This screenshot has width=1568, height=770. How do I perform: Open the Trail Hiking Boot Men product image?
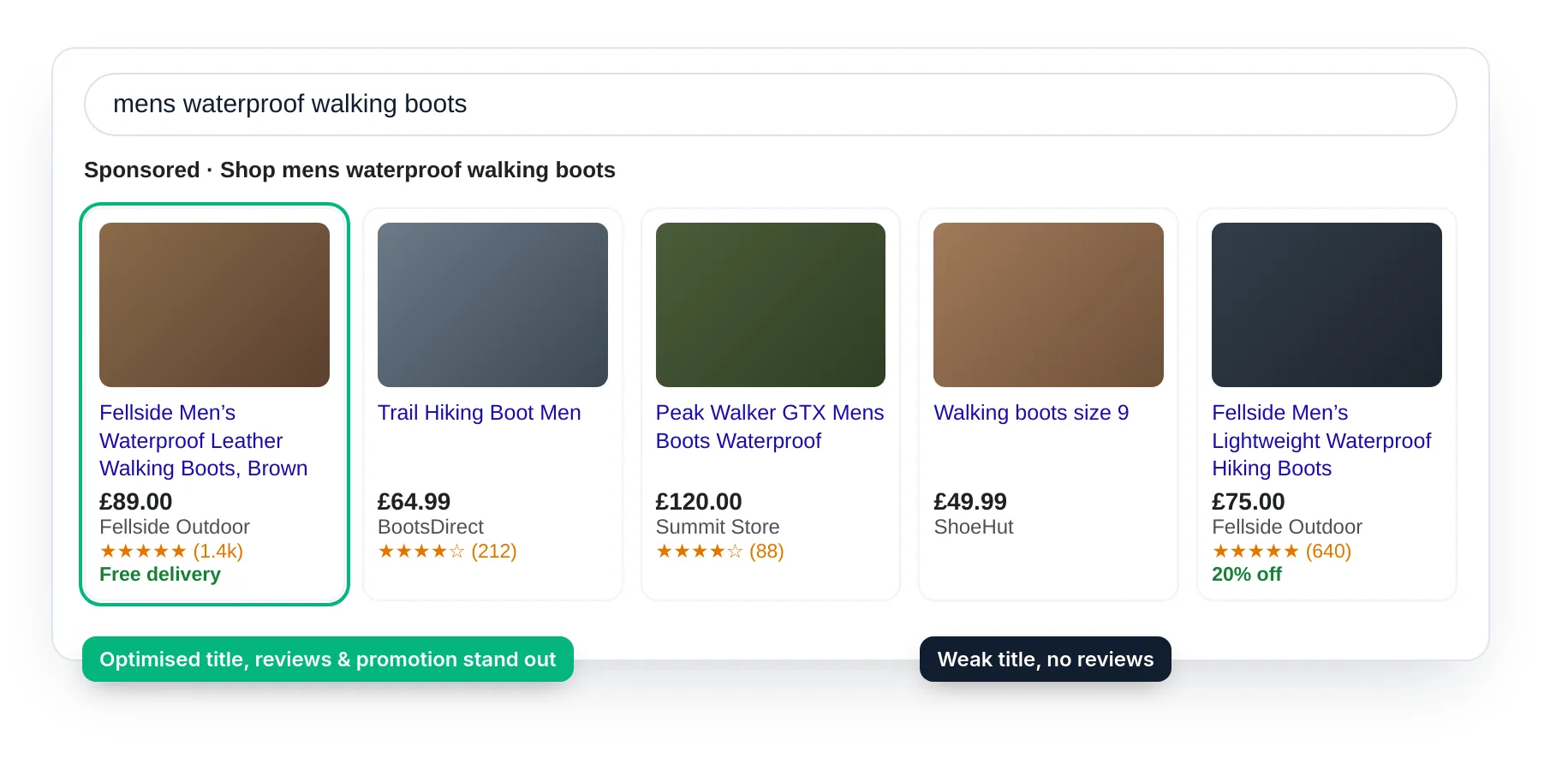pyautogui.click(x=492, y=305)
